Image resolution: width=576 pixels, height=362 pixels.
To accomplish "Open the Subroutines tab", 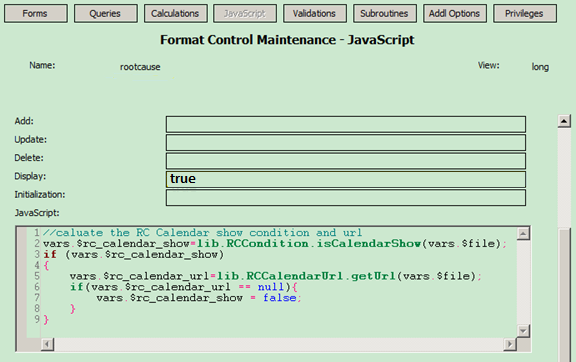I will click(x=385, y=14).
